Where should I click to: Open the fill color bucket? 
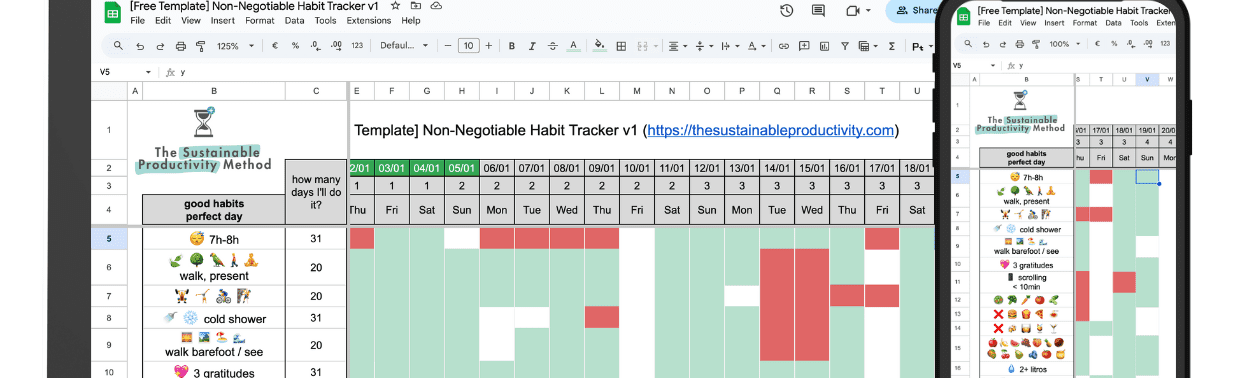point(600,46)
